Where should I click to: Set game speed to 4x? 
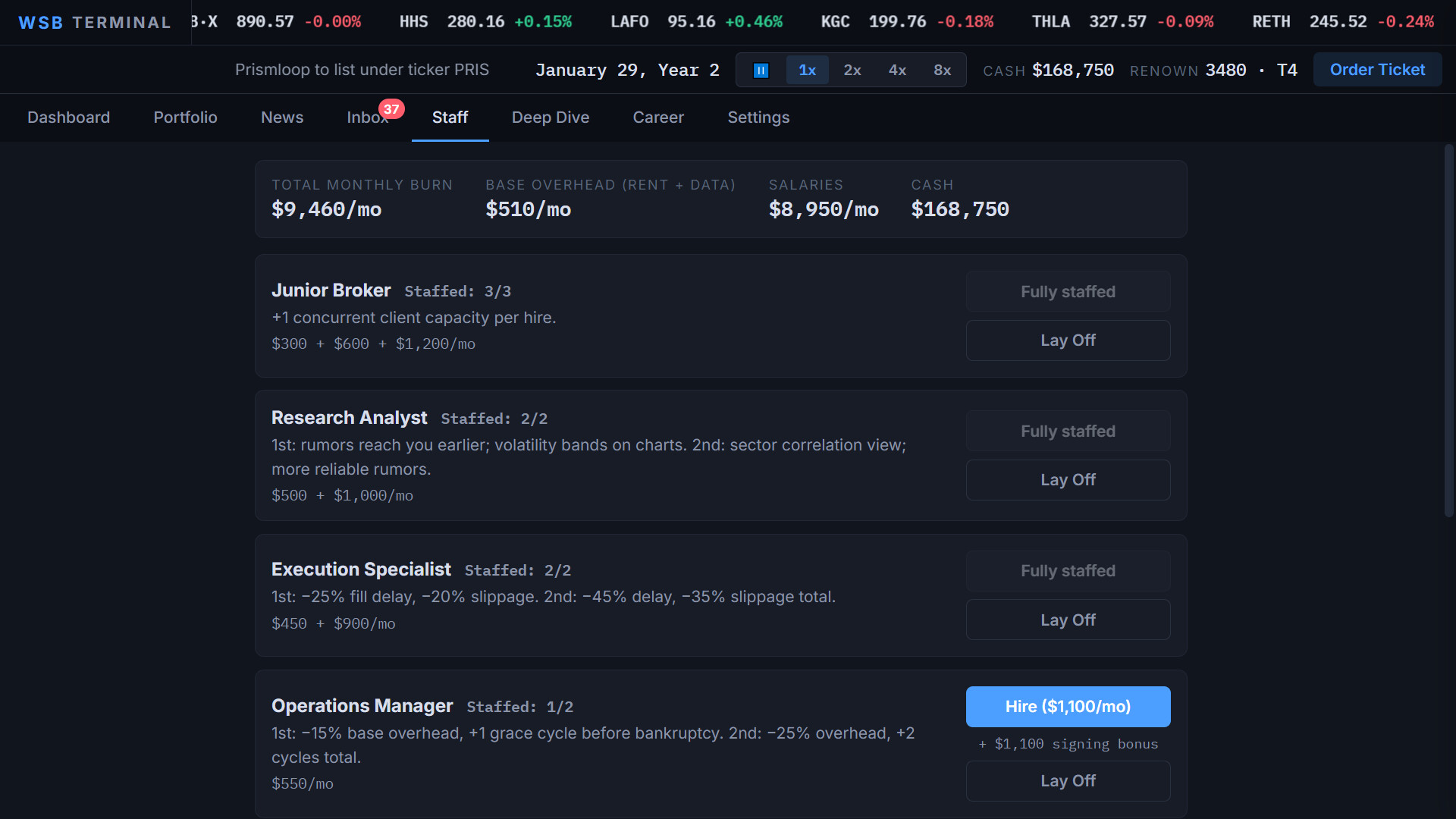[897, 71]
